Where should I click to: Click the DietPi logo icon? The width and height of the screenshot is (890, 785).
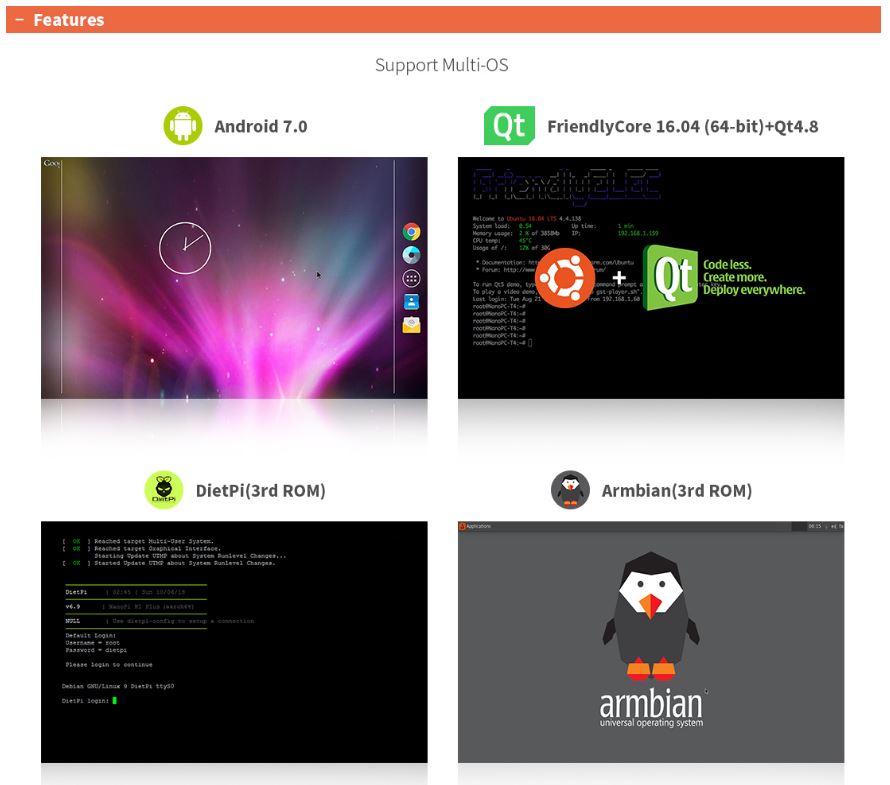[164, 490]
